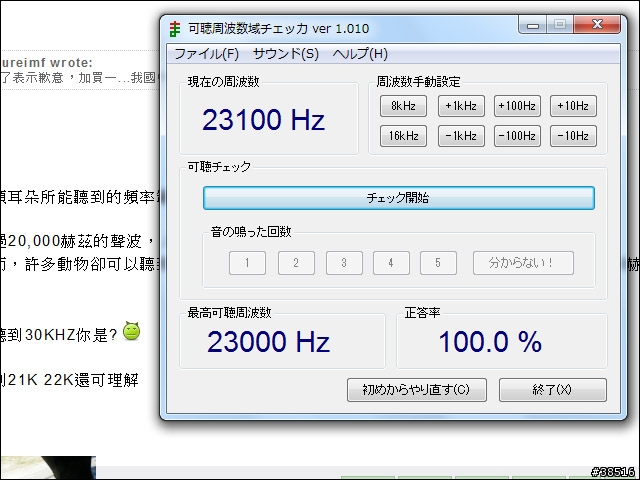Click the 100.0 % correct rate value
Screen dimensions: 640x480
click(x=490, y=342)
